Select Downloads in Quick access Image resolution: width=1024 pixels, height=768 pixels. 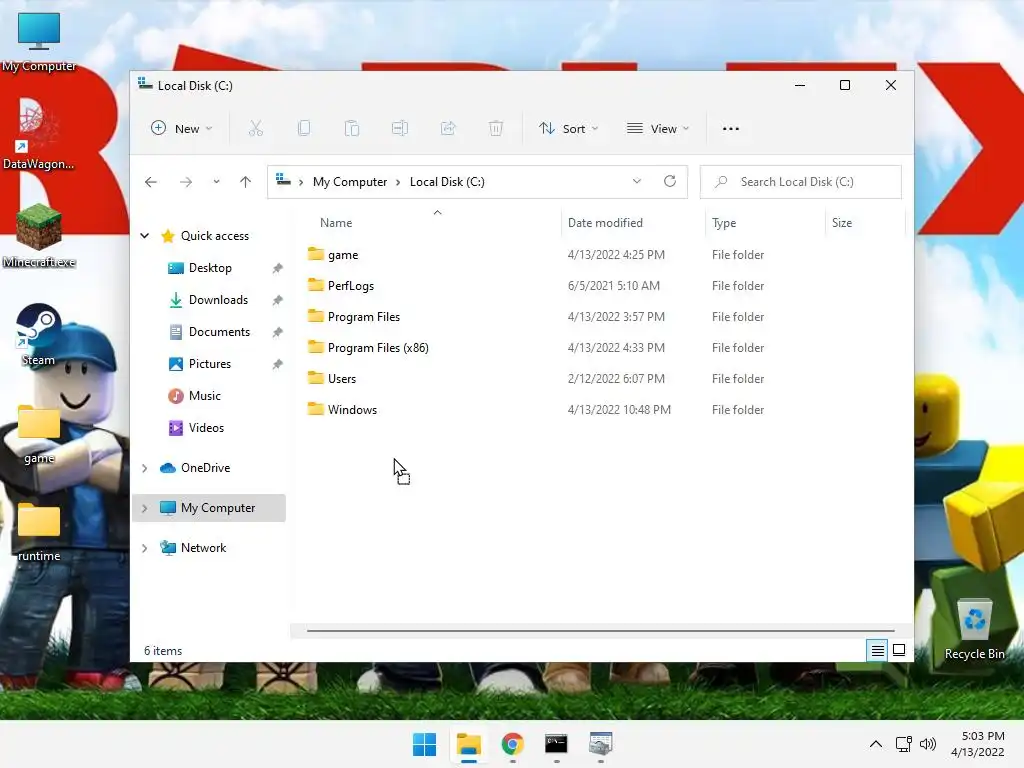click(218, 300)
